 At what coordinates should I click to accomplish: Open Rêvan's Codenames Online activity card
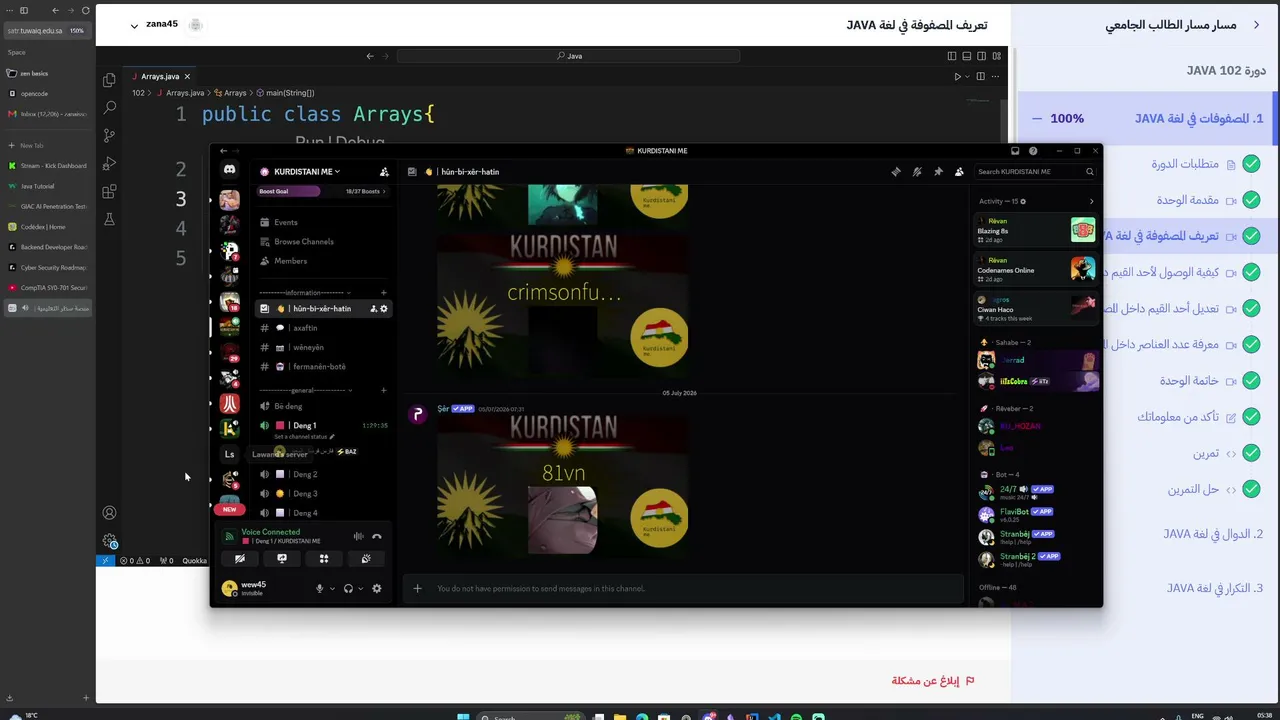tap(1036, 269)
